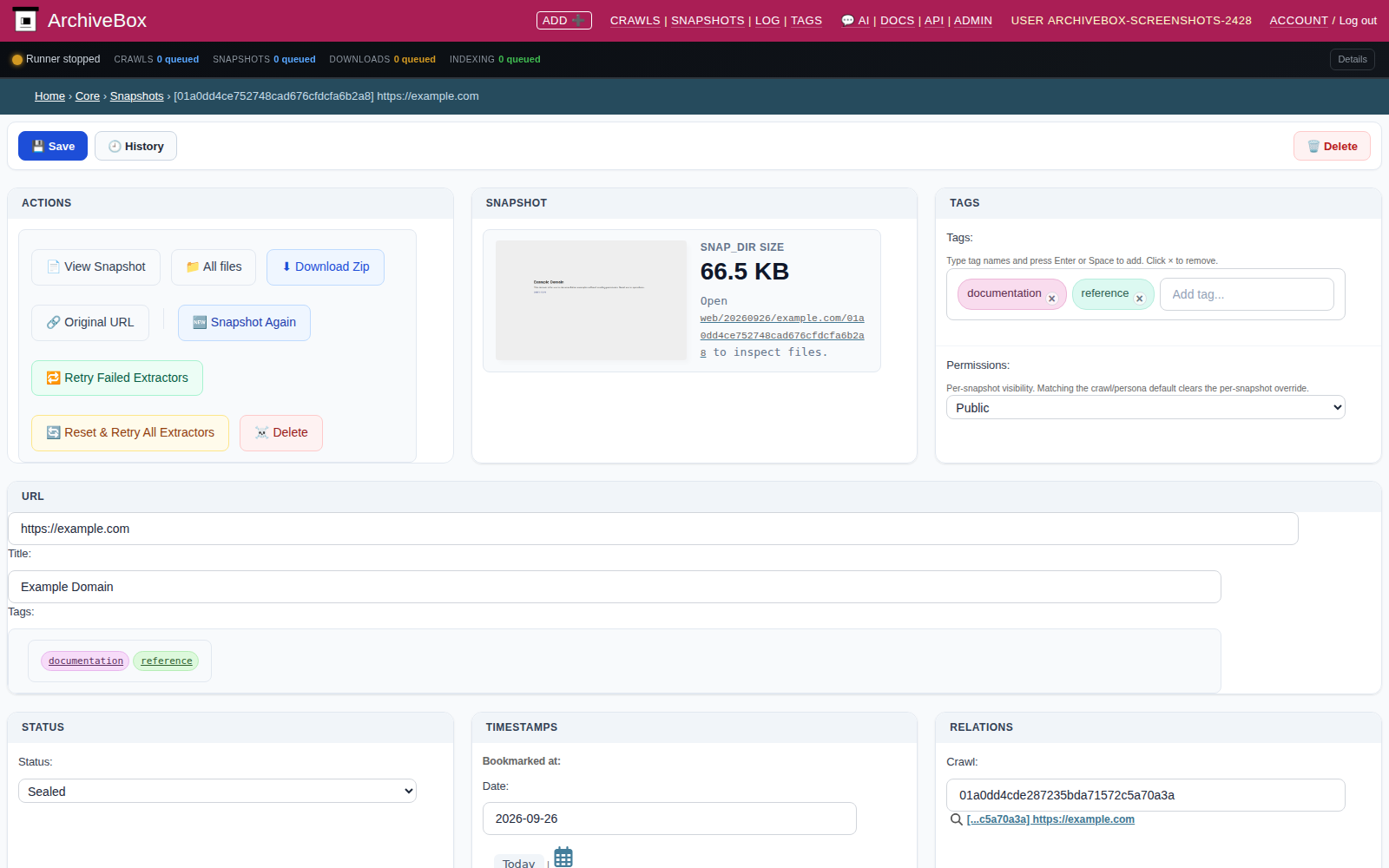Go to Snapshots breadcrumb
The height and width of the screenshot is (868, 1389).
coord(136,96)
